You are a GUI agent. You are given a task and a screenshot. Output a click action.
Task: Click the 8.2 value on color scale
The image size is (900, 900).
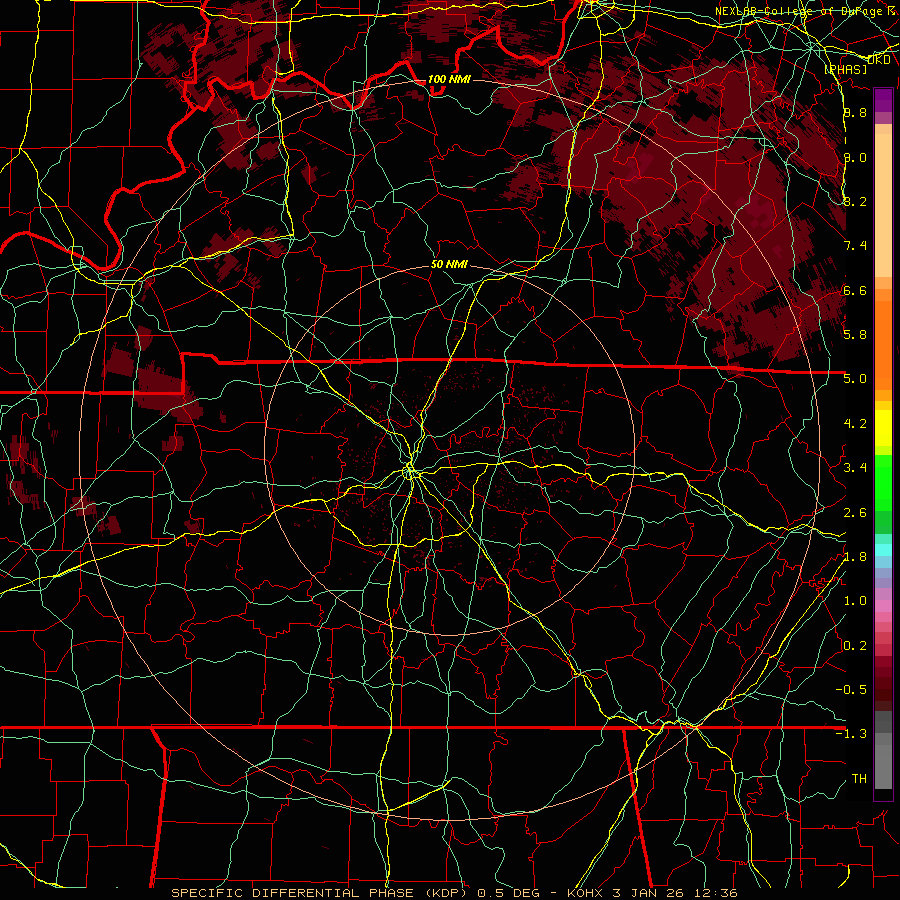coord(855,201)
